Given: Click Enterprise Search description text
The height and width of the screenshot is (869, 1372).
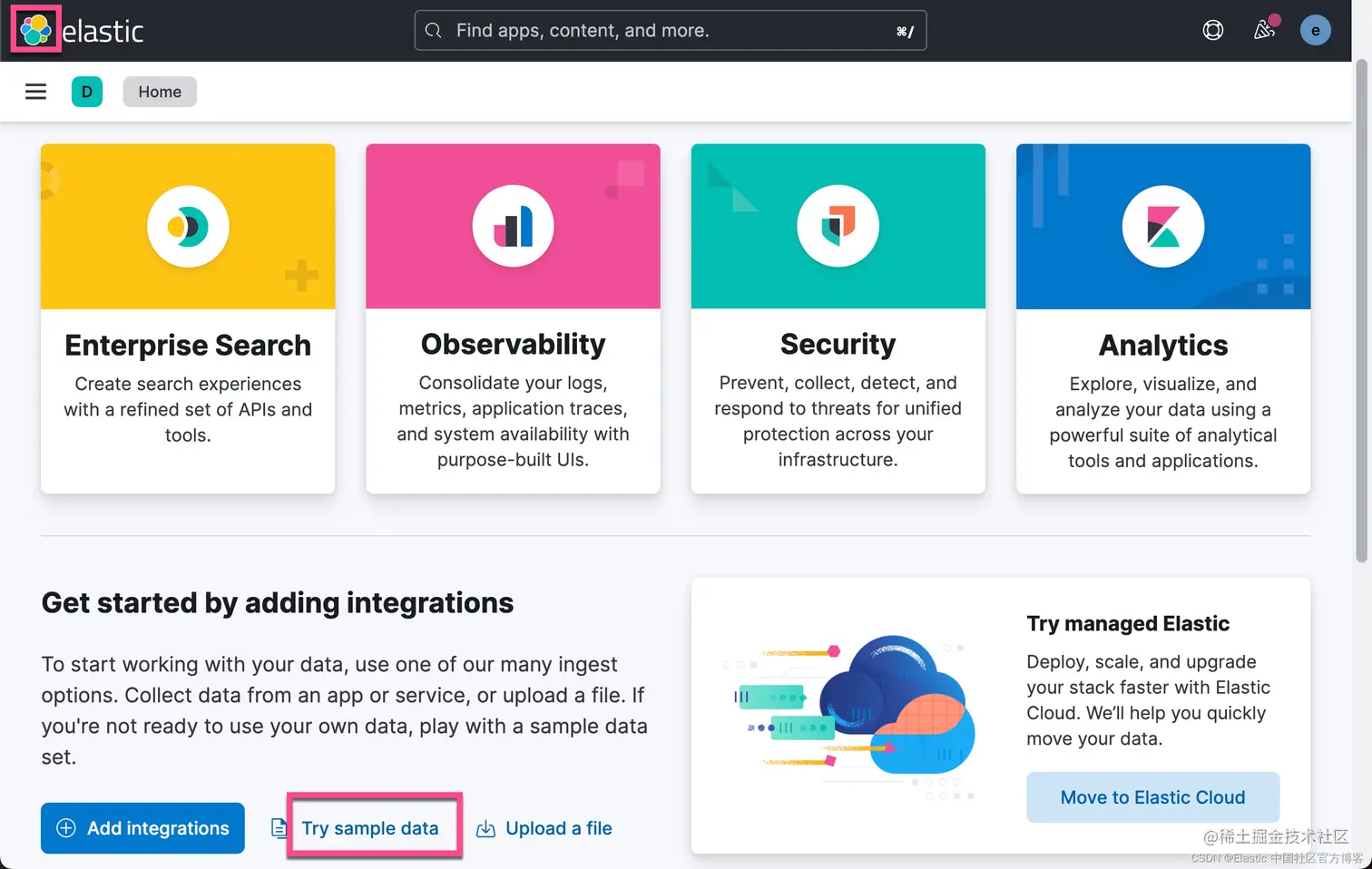Looking at the screenshot, I should click(188, 409).
